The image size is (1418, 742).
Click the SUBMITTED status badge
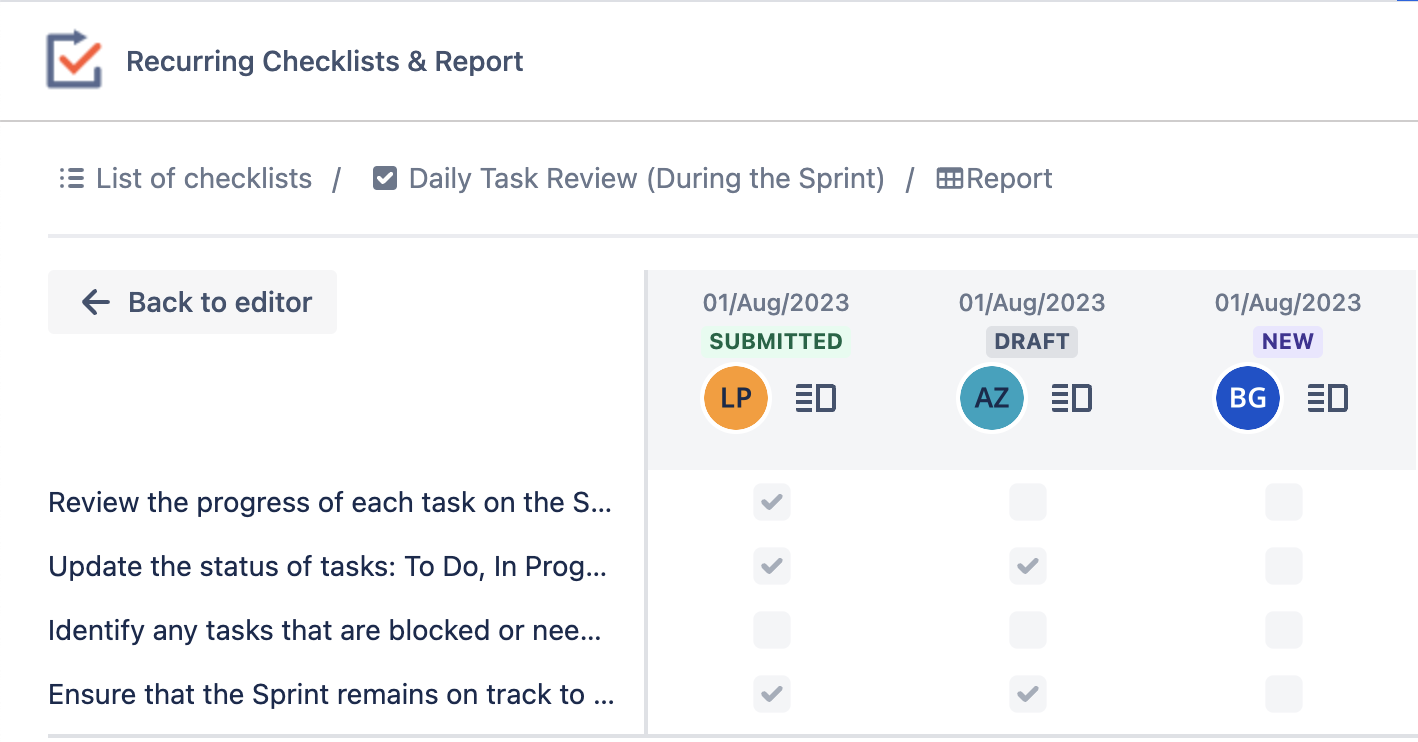coord(776,341)
